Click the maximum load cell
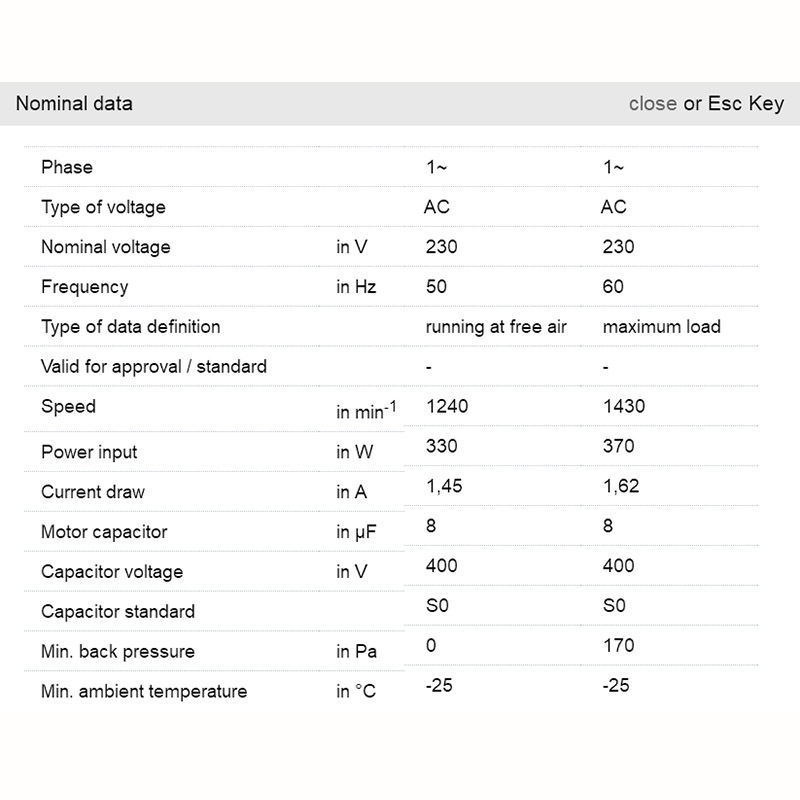The width and height of the screenshot is (800, 800). point(662,327)
